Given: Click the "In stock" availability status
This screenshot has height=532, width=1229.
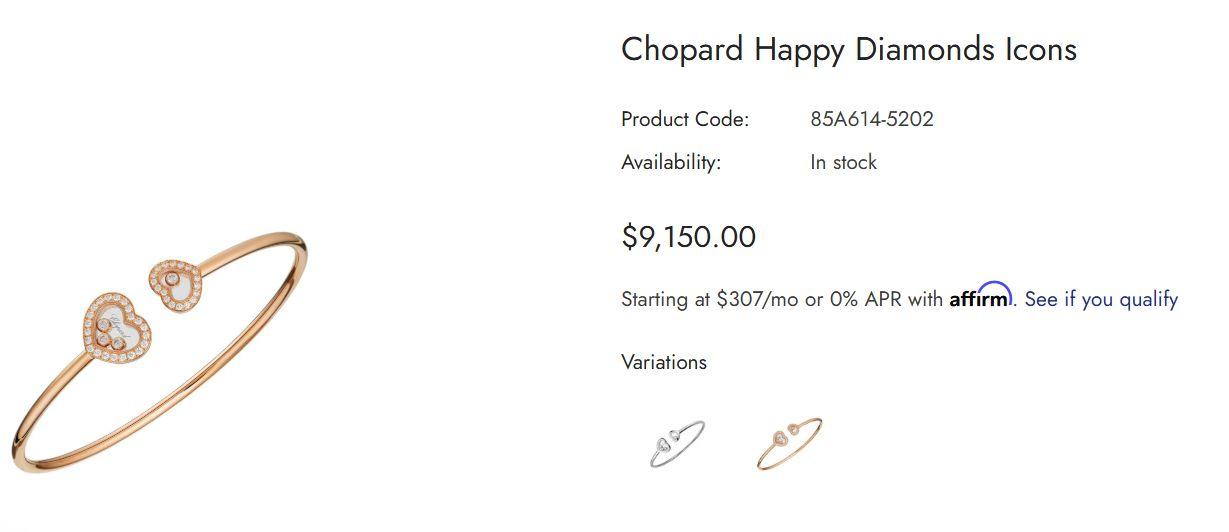Looking at the screenshot, I should 843,162.
